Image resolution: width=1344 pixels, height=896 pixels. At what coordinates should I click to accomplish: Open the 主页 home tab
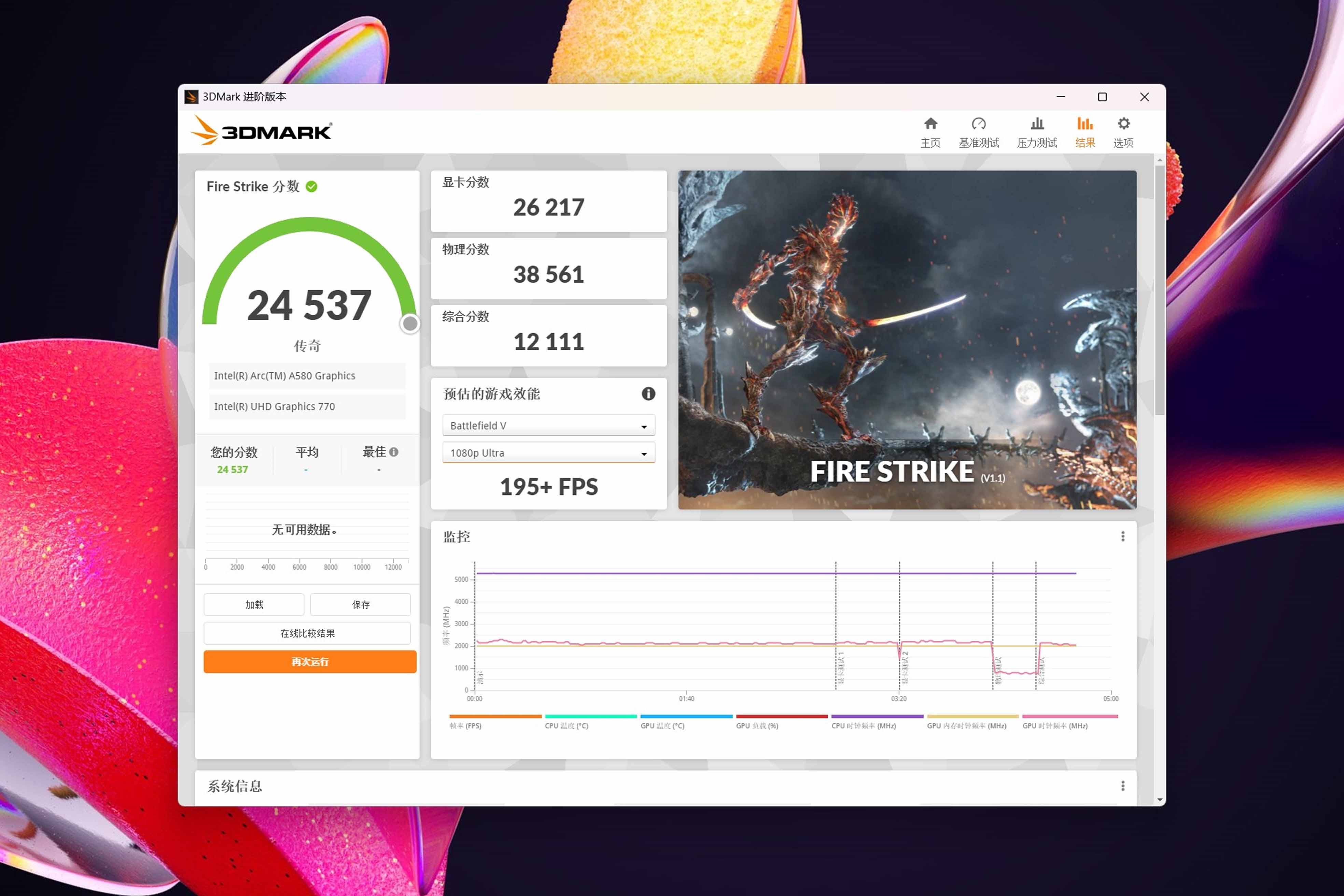(x=930, y=132)
